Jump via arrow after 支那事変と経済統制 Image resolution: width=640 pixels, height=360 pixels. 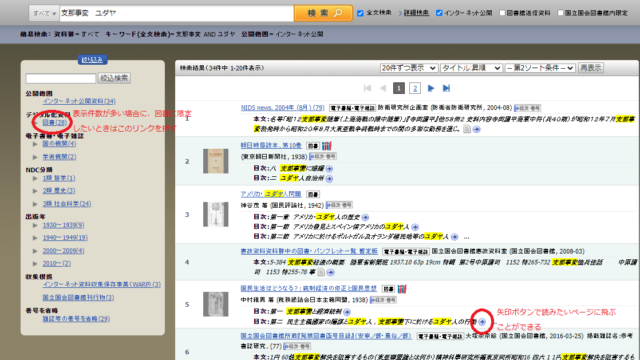click(347, 312)
